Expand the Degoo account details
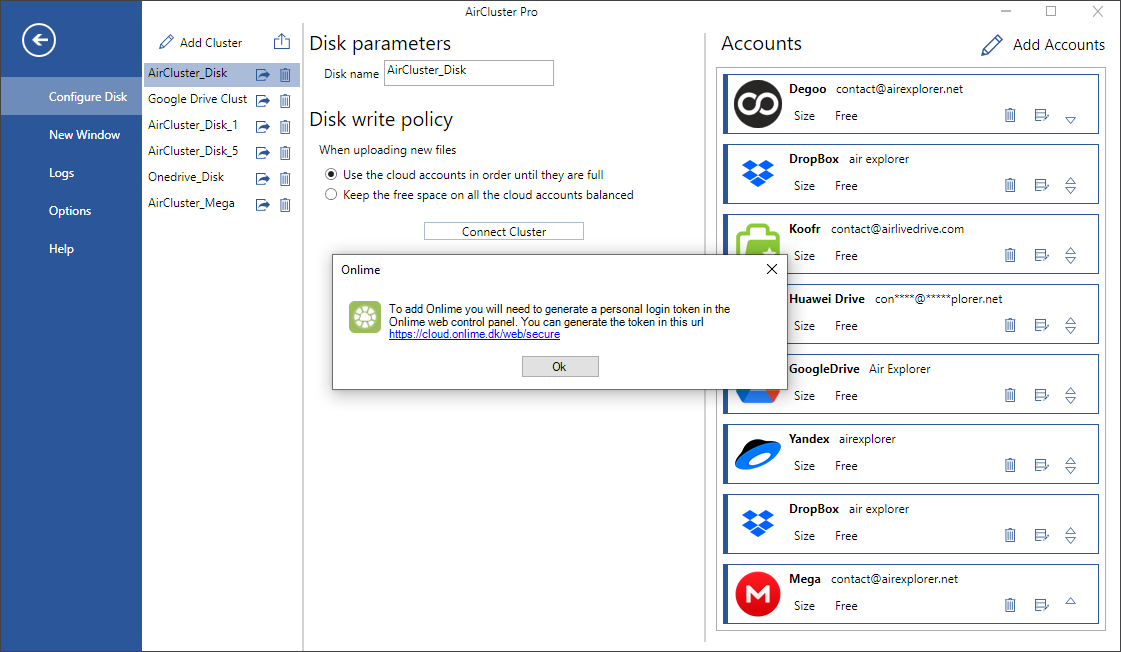The image size is (1121, 652). click(1070, 119)
